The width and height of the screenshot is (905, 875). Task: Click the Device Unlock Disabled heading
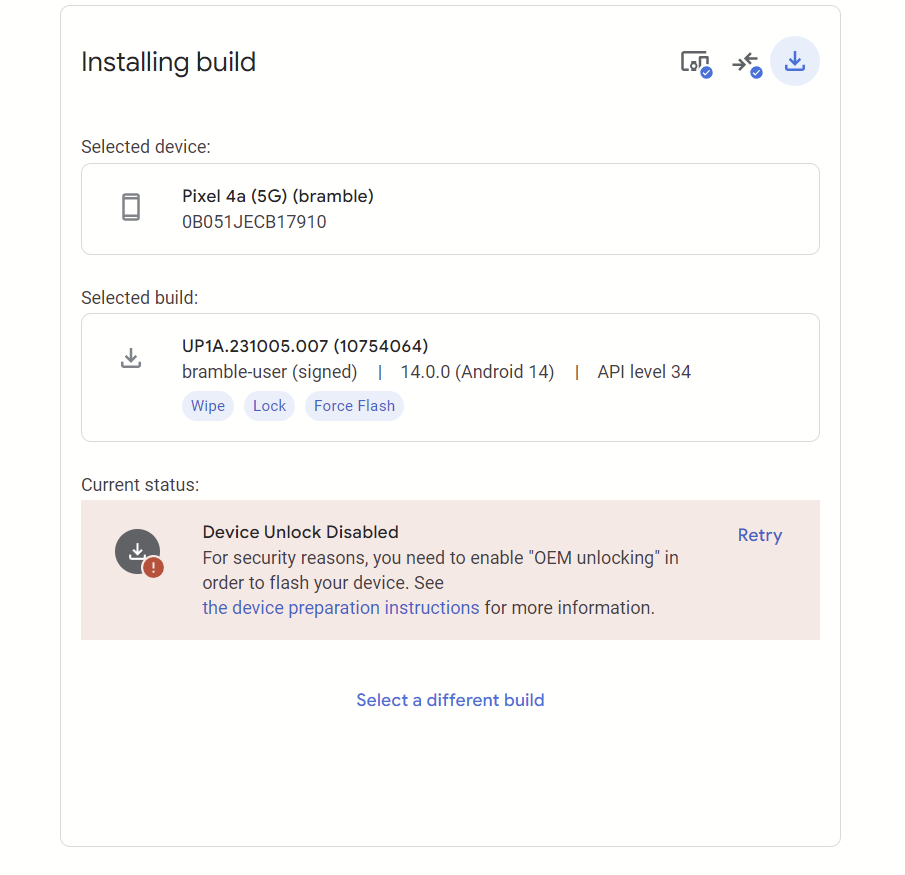[300, 532]
